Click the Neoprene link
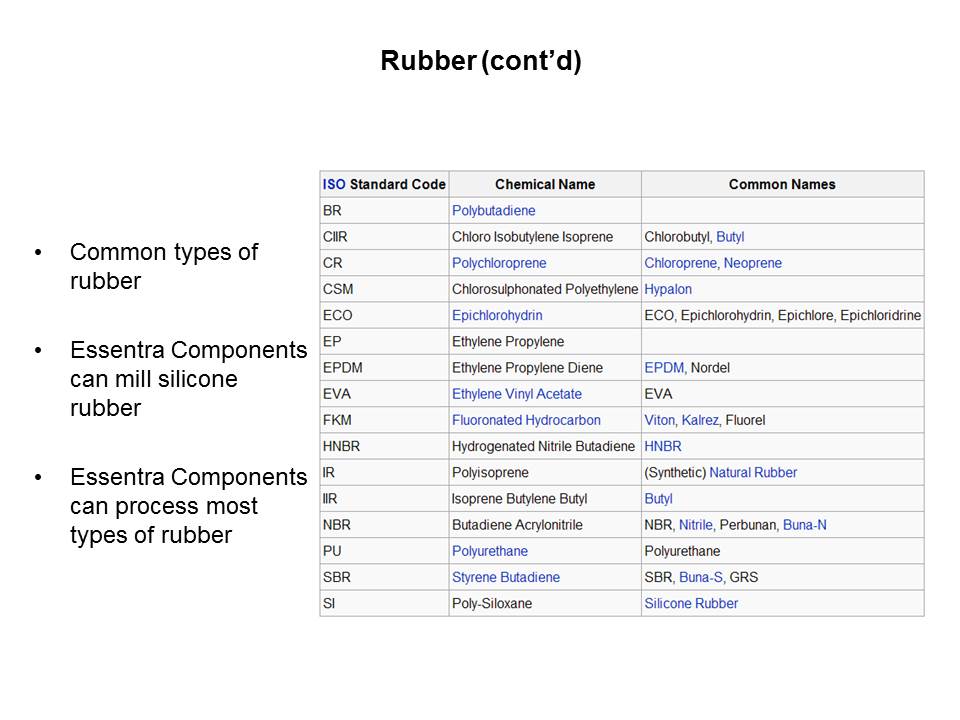 (x=753, y=263)
